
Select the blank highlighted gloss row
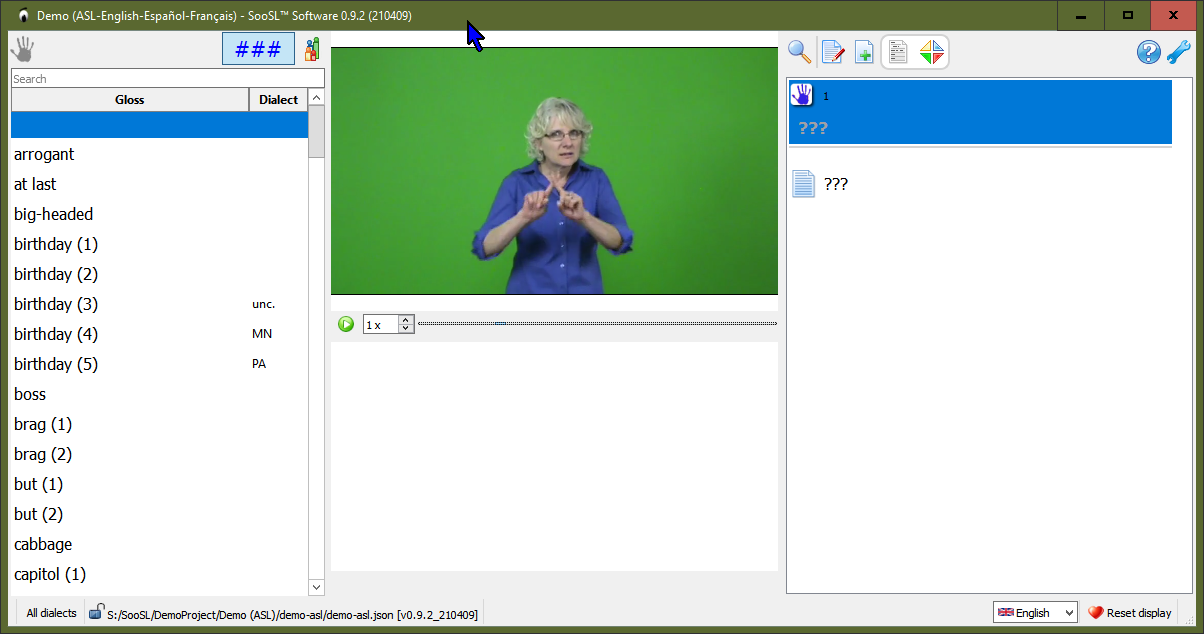tap(159, 124)
